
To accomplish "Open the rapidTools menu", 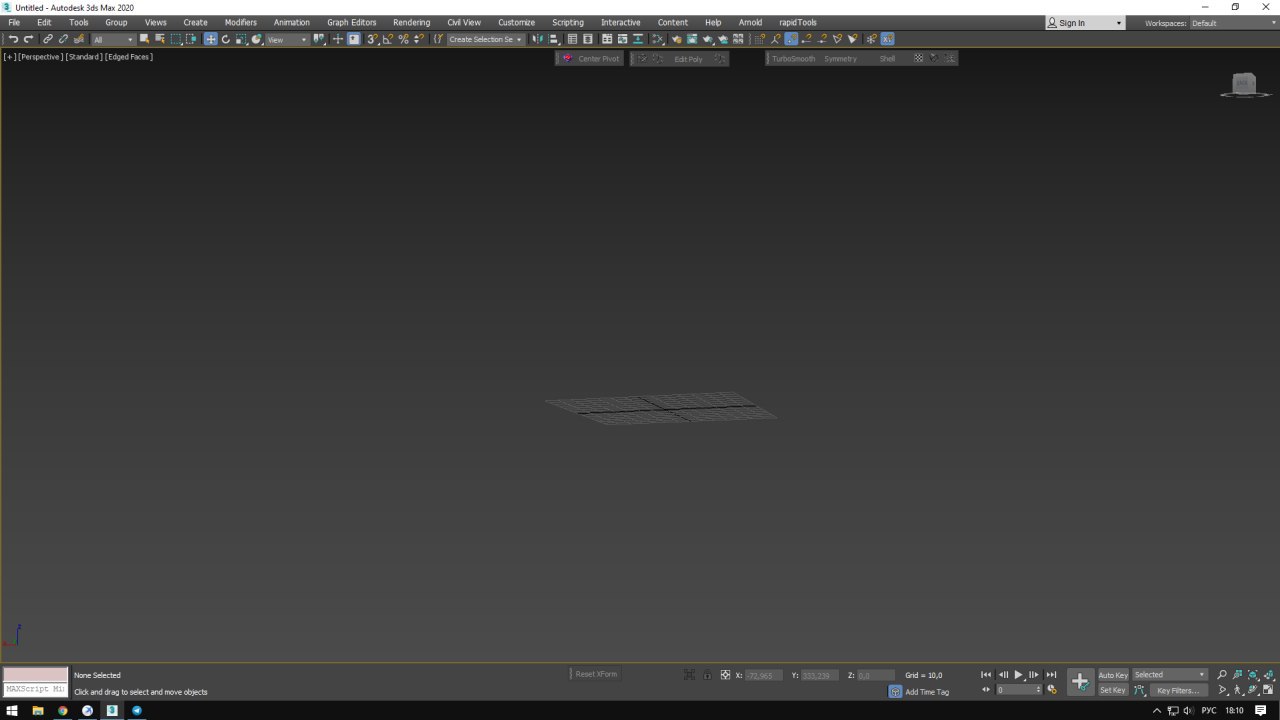I will coord(798,22).
